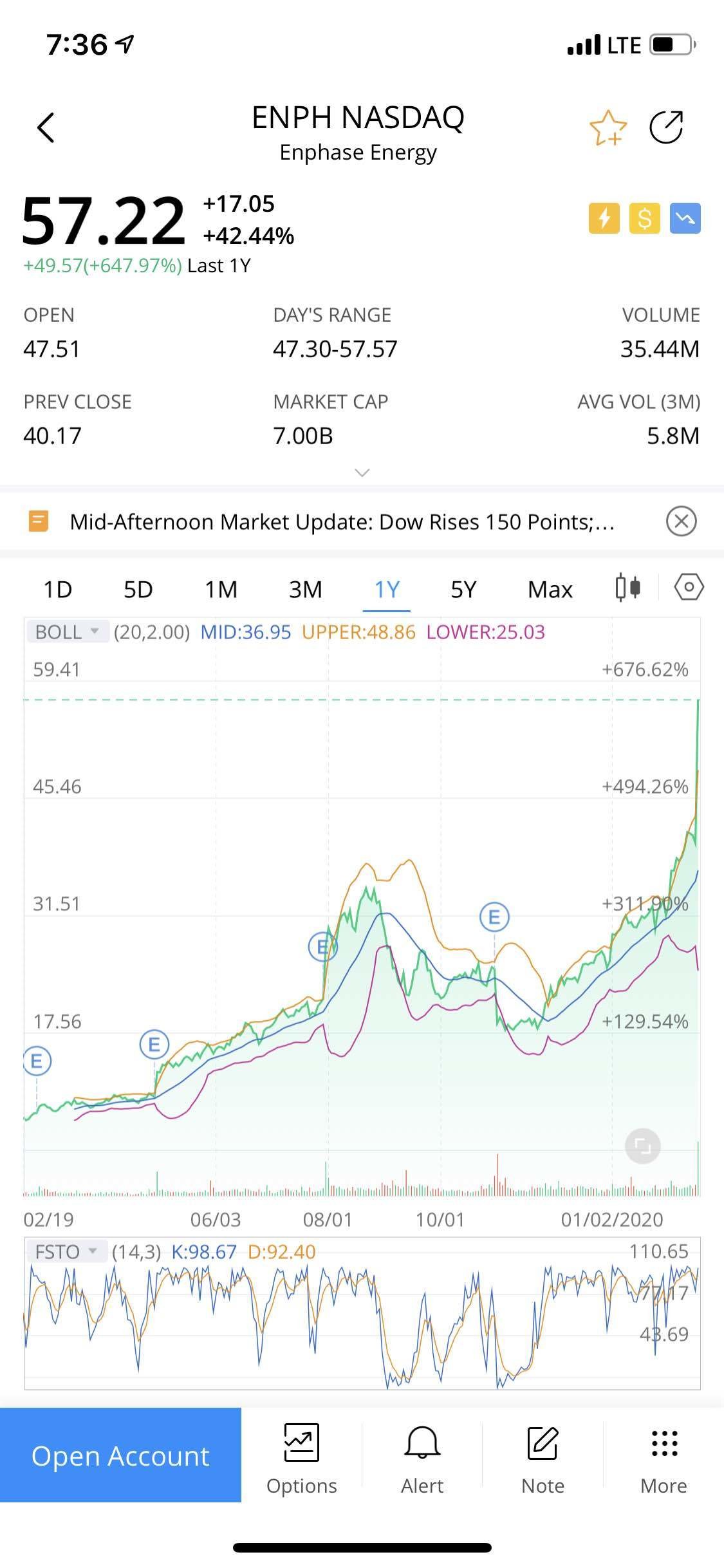724x1568 pixels.
Task: Switch to the 5Y chart tab
Action: (x=463, y=589)
